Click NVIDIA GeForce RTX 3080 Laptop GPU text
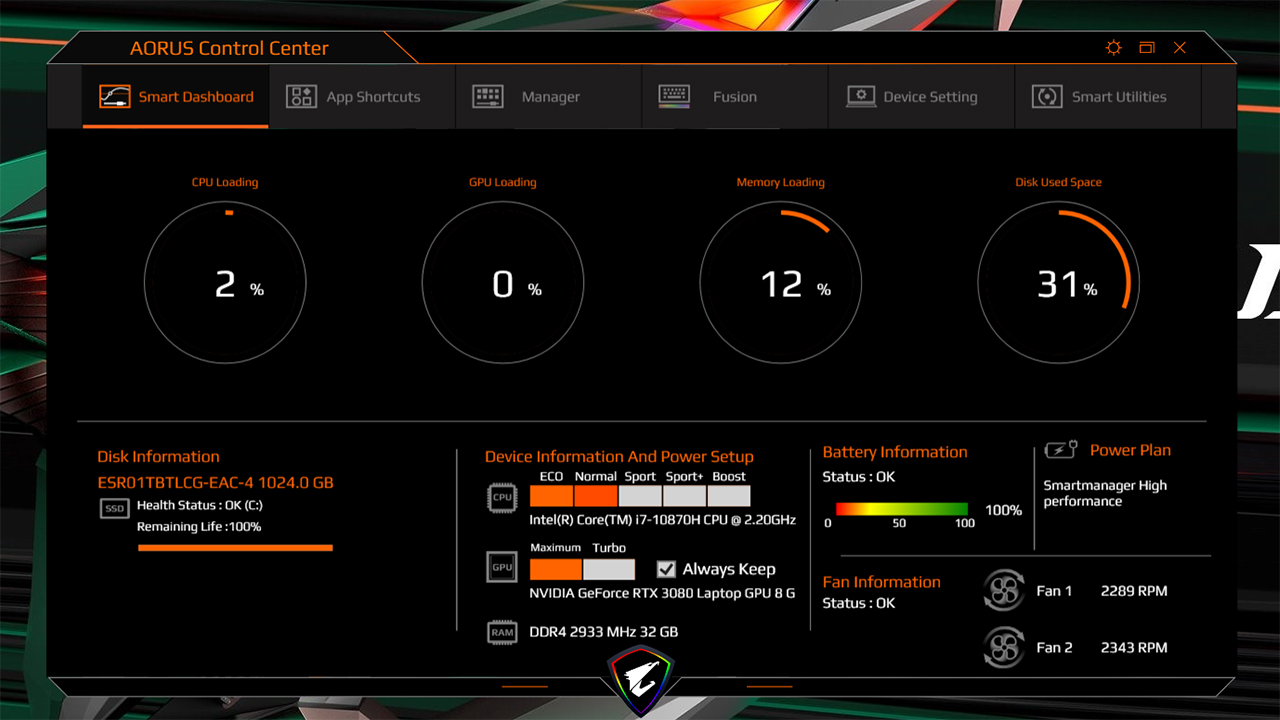Viewport: 1280px width, 720px height. (662, 593)
